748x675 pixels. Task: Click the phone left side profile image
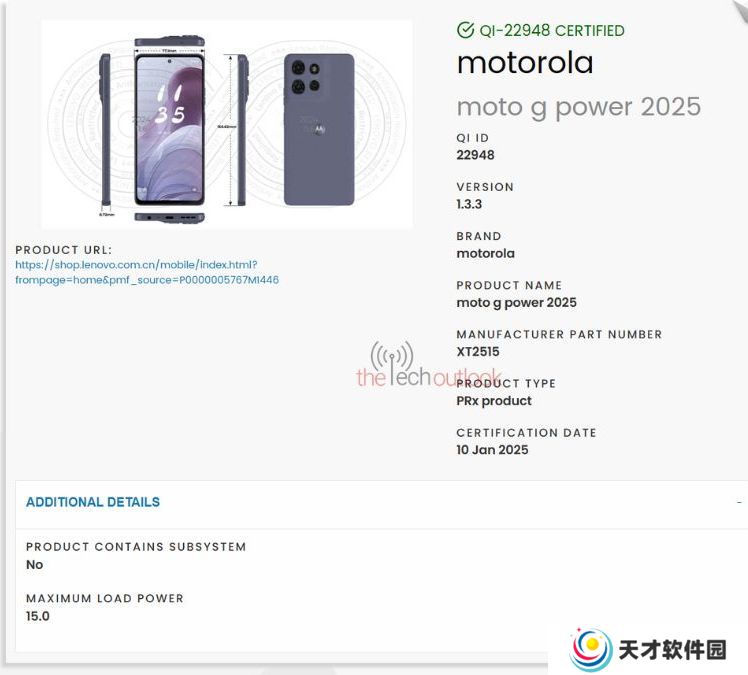[x=105, y=129]
